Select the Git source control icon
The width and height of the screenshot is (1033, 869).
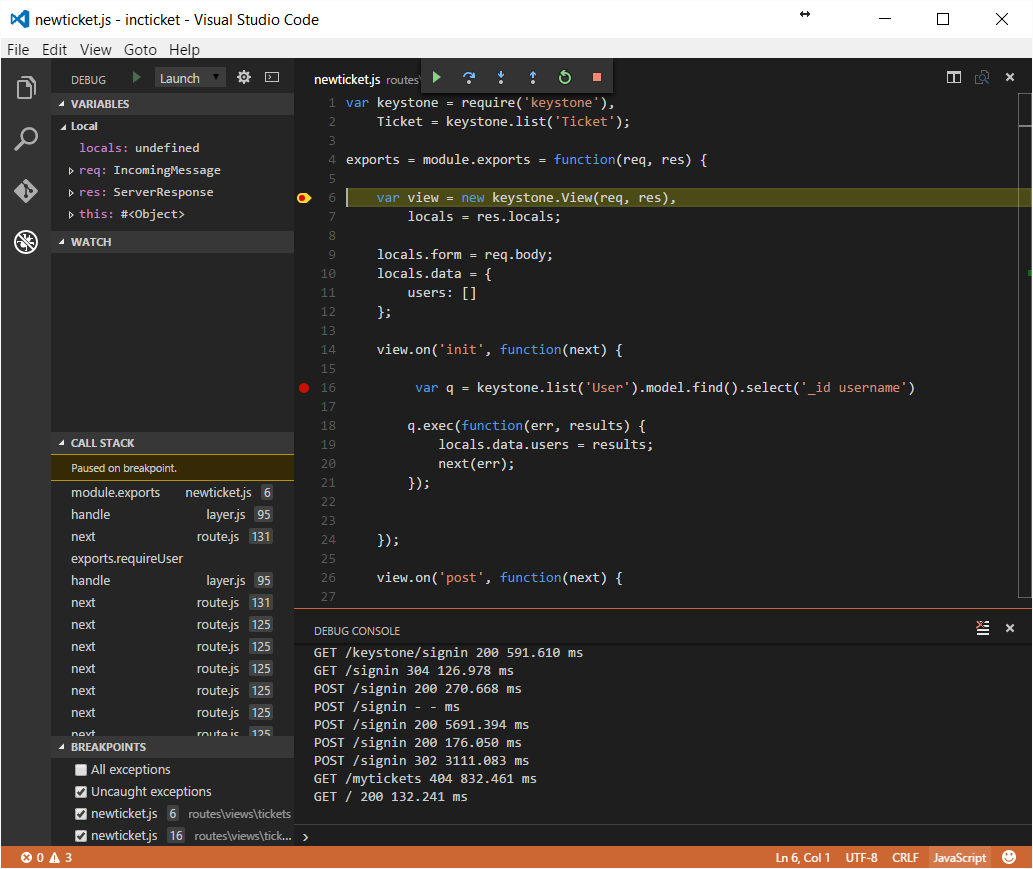pos(25,190)
